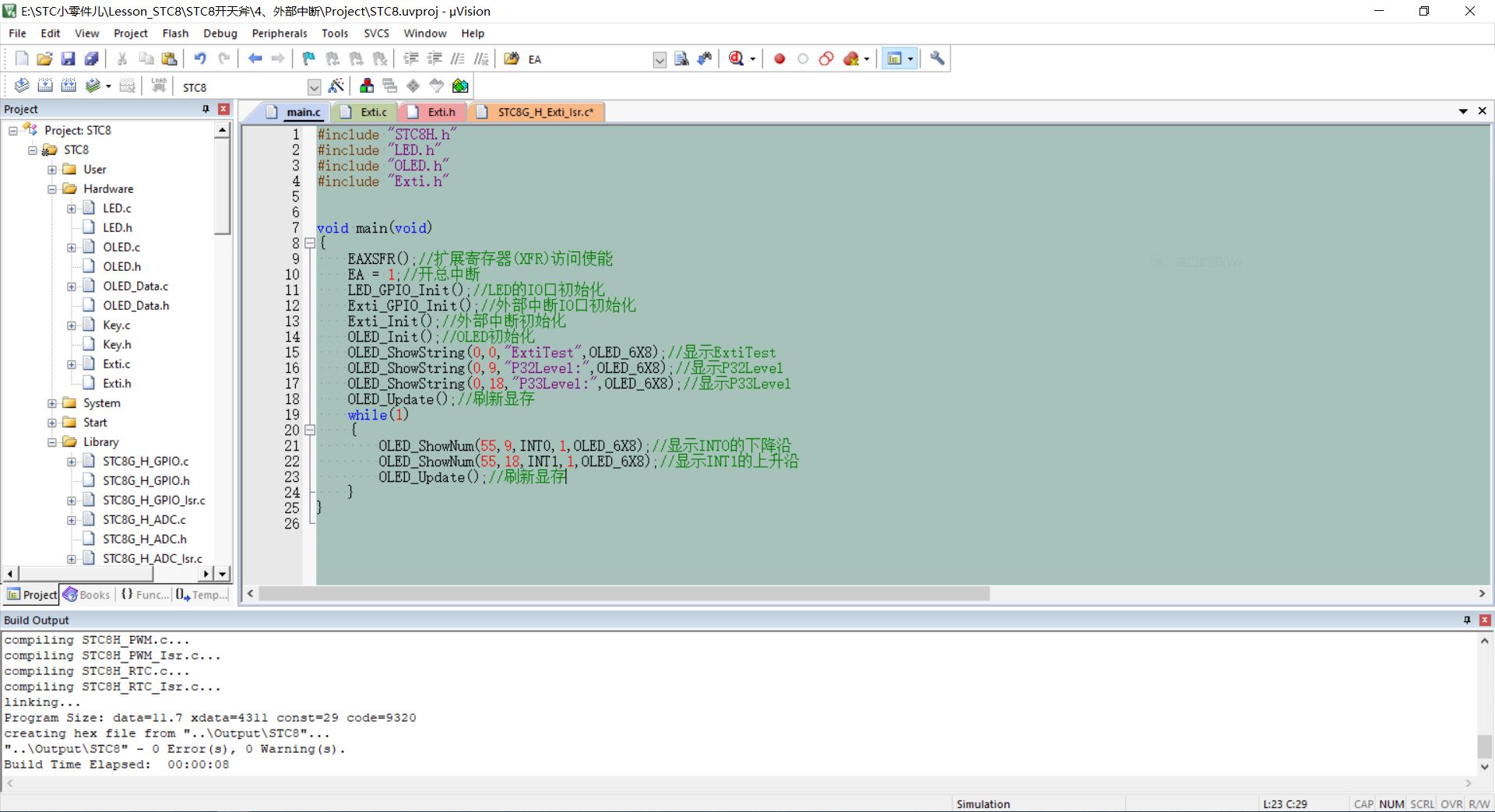Comment the selection with the // icon
Image resolution: width=1495 pixels, height=812 pixels.
[458, 58]
